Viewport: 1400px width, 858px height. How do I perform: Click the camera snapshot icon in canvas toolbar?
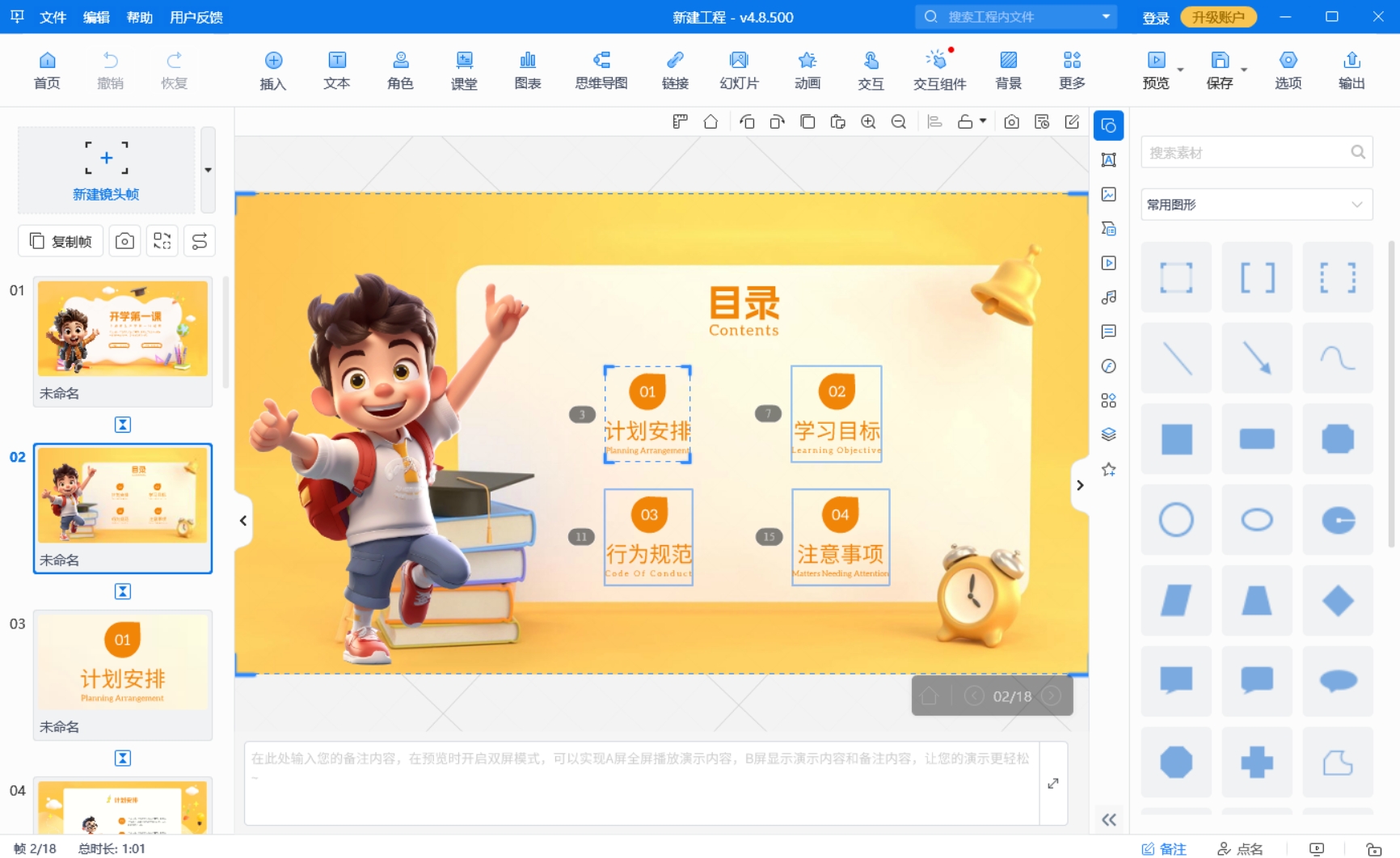(1011, 122)
